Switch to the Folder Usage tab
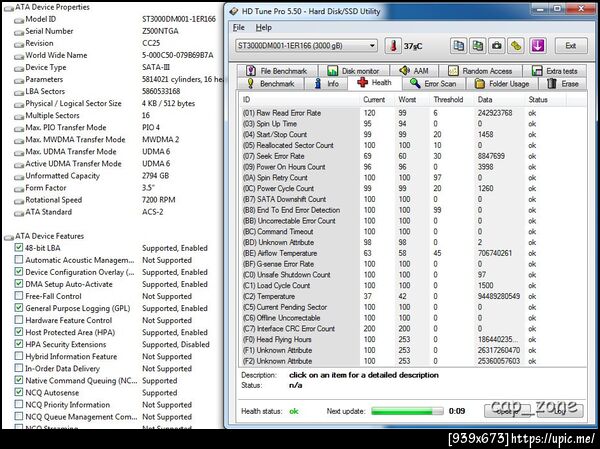This screenshot has width=600, height=449. click(502, 83)
